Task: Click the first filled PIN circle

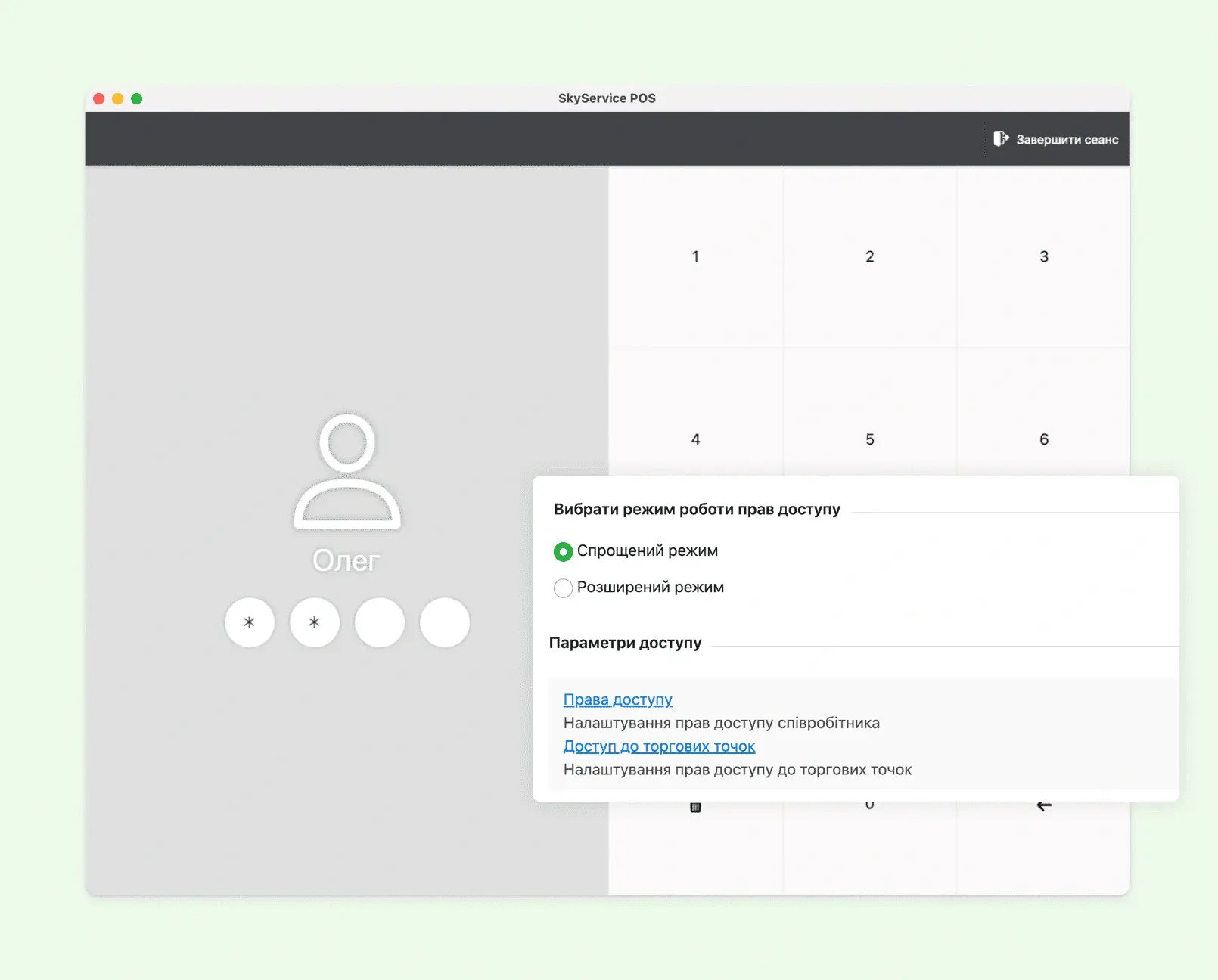Action: tap(250, 622)
